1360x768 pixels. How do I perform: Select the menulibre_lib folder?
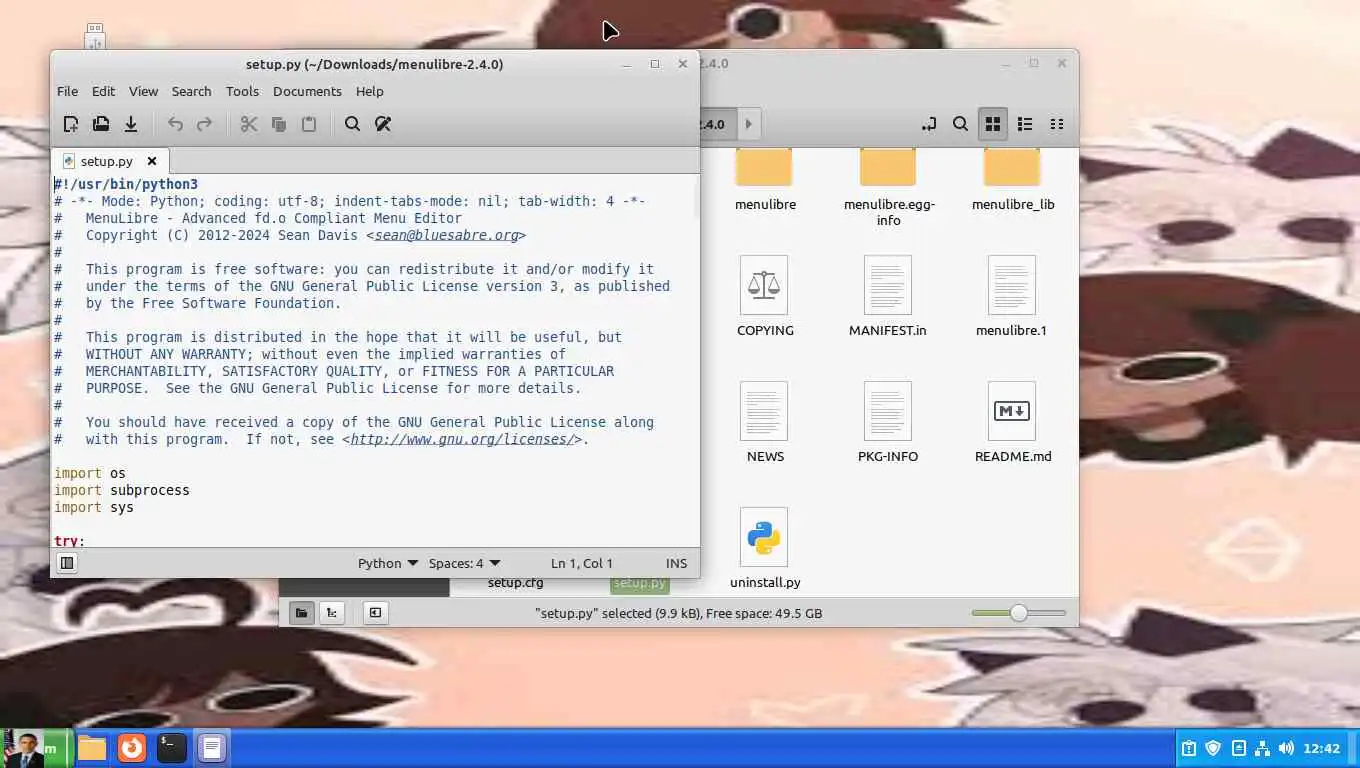(1013, 180)
